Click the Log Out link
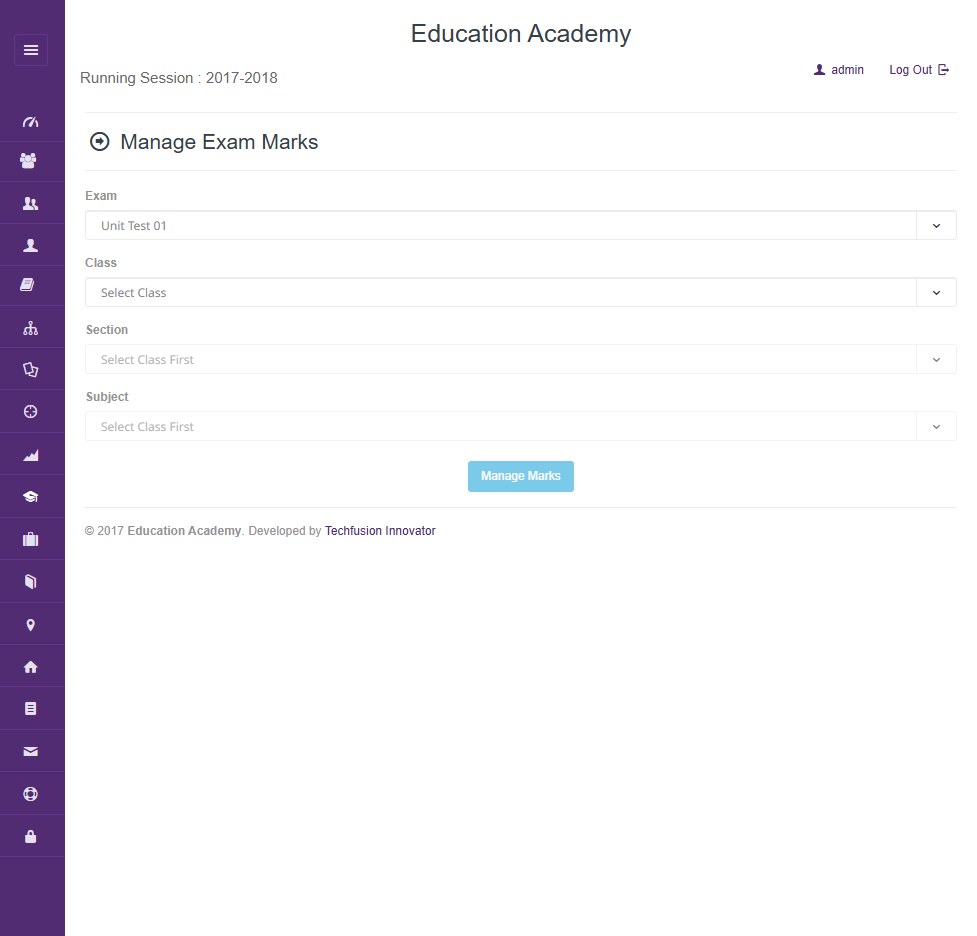The width and height of the screenshot is (977, 936). (x=919, y=70)
